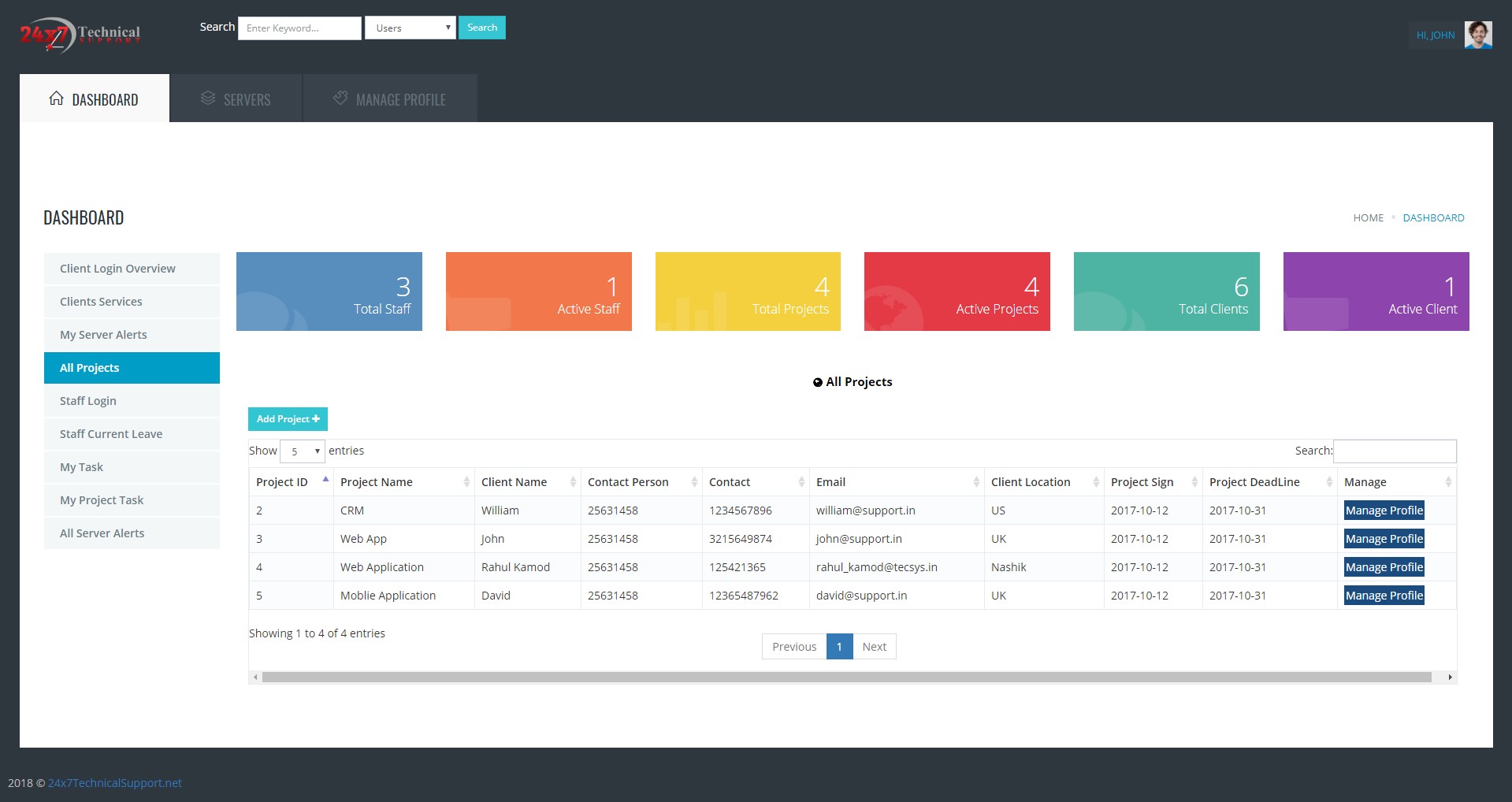Switch to Manage Profile tab
This screenshot has width=1512, height=802.
(390, 99)
